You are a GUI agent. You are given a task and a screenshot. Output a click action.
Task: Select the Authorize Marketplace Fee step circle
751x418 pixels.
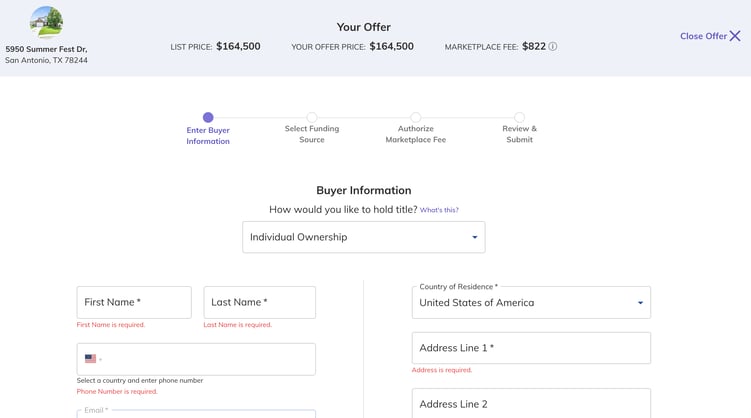pos(416,117)
